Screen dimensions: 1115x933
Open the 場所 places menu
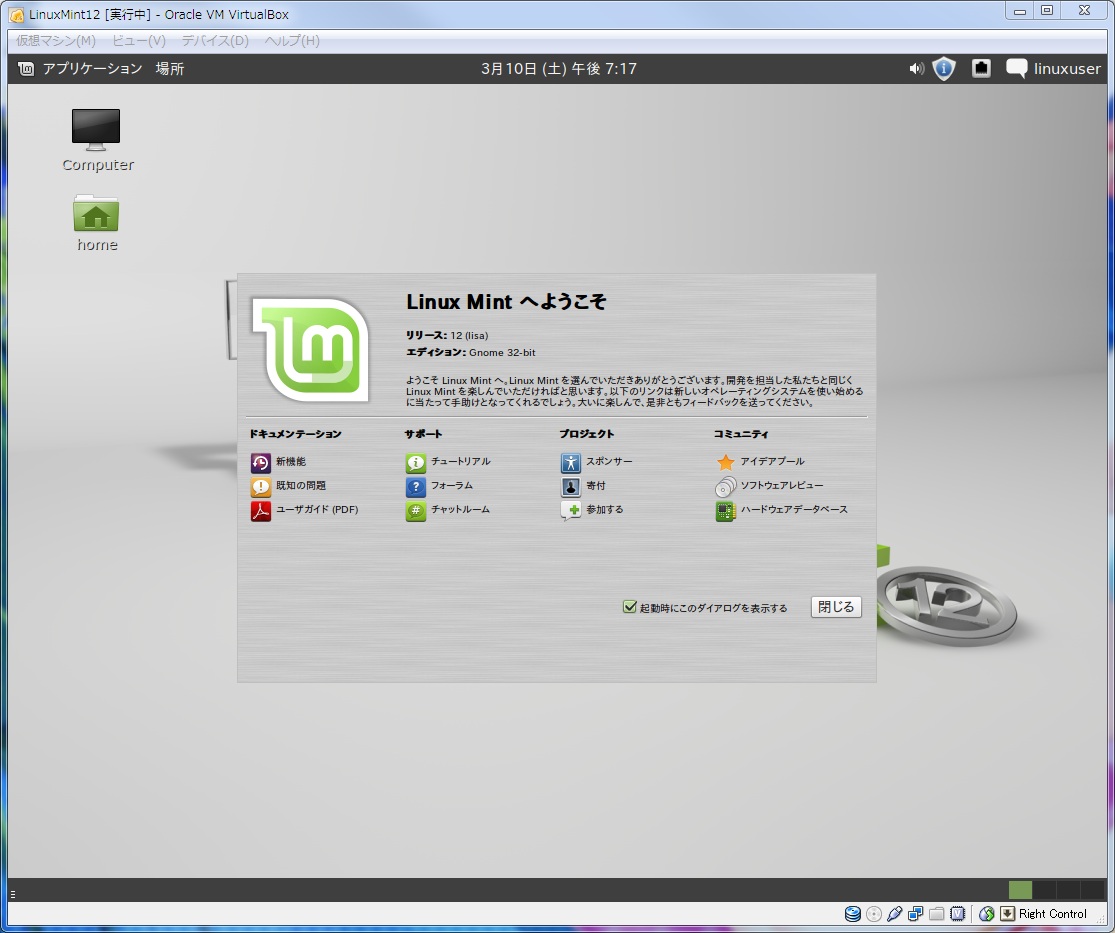click(170, 69)
